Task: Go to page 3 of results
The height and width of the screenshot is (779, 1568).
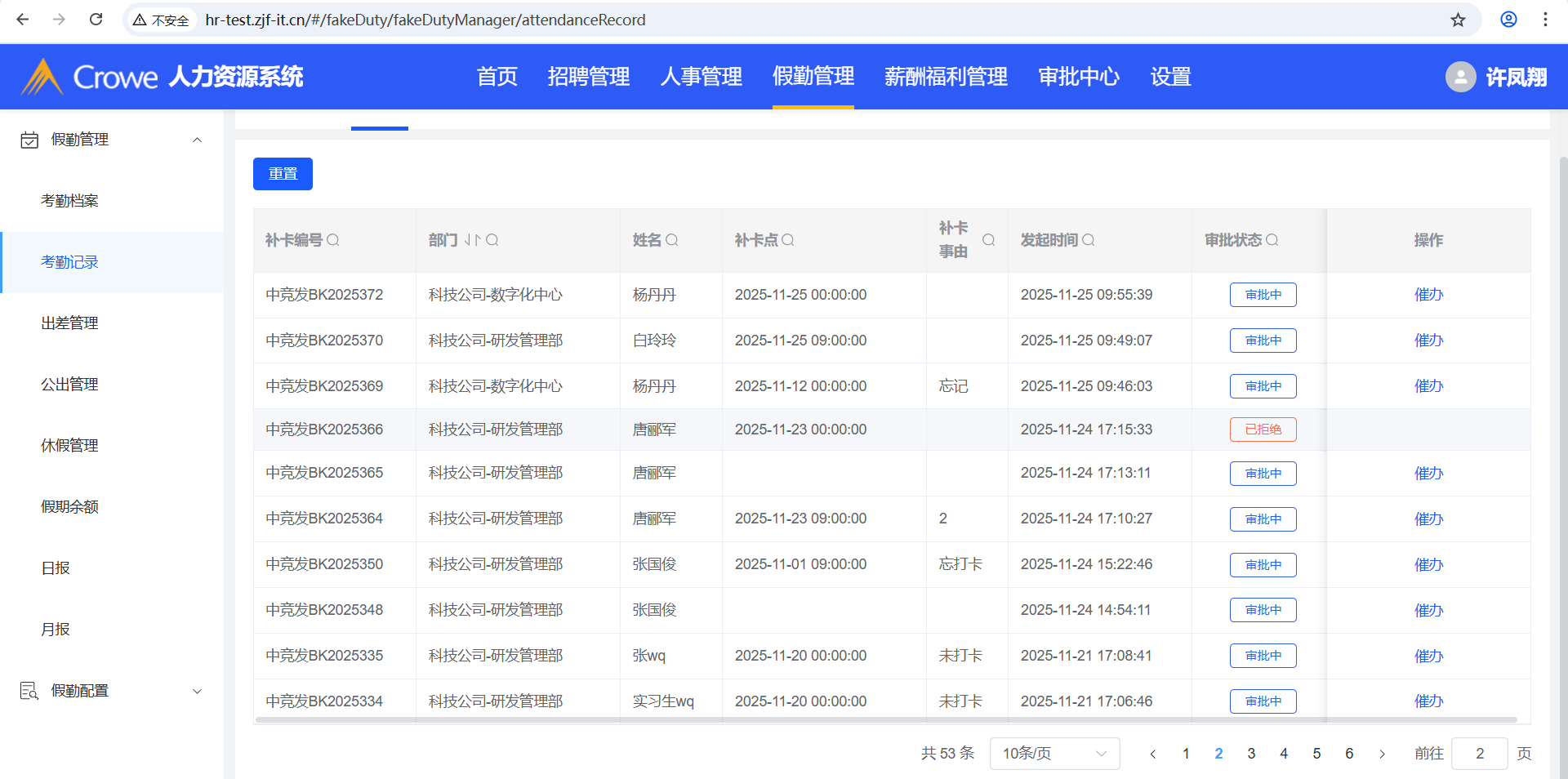Action: click(1251, 753)
